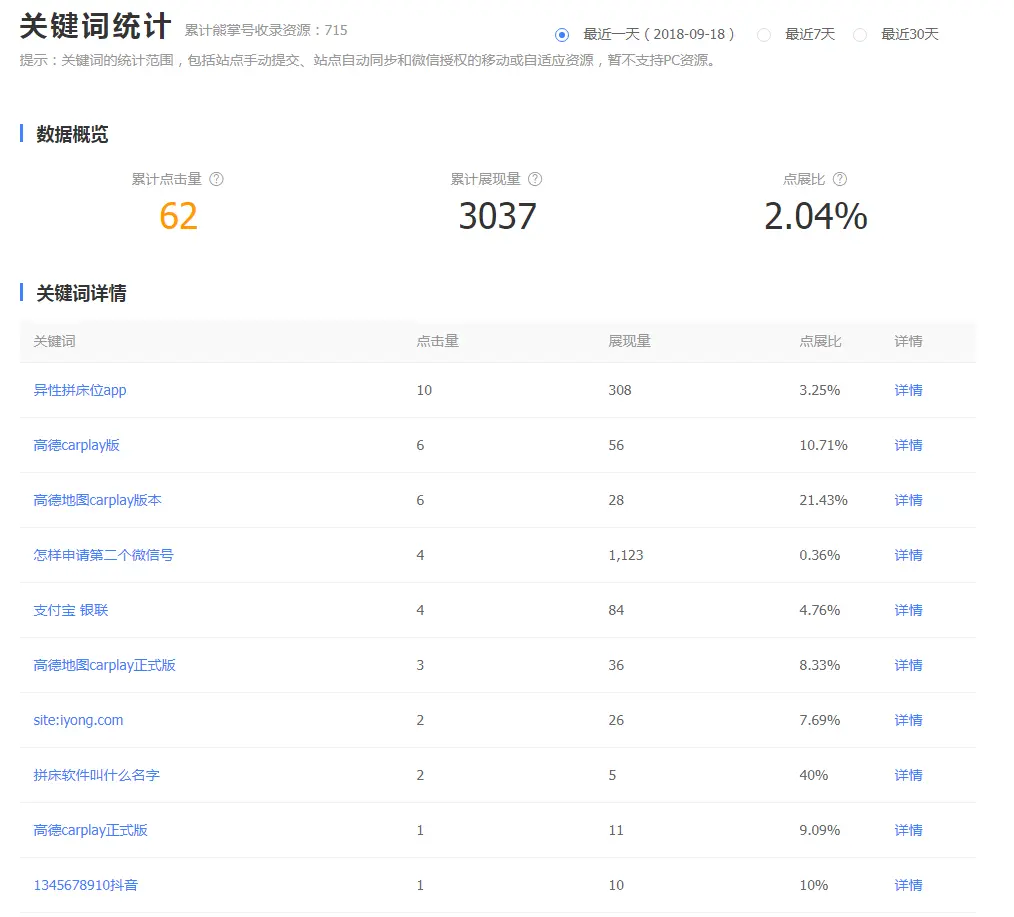
Task: Open keyword link 高德carplay版
Action: tap(77, 445)
